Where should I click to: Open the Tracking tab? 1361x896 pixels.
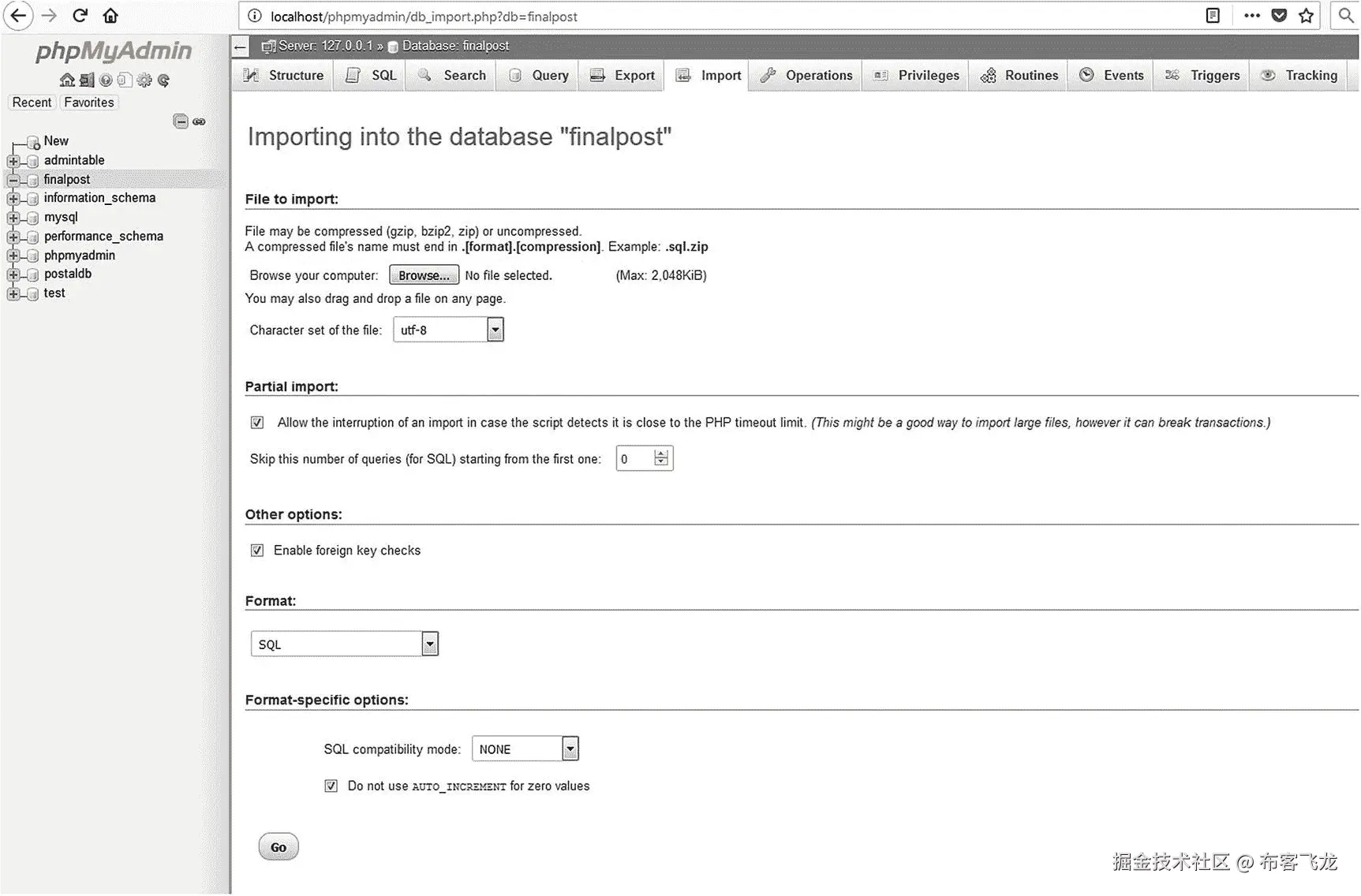click(x=1299, y=76)
